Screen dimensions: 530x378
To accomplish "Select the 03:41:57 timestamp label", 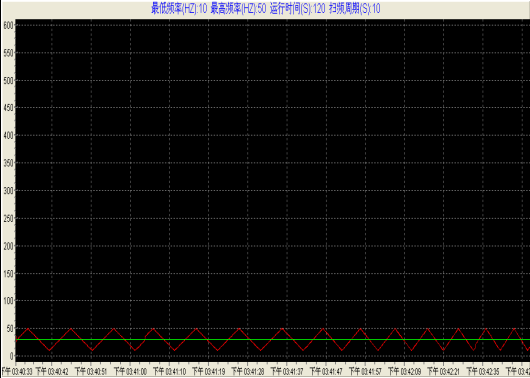I will pos(365,372).
